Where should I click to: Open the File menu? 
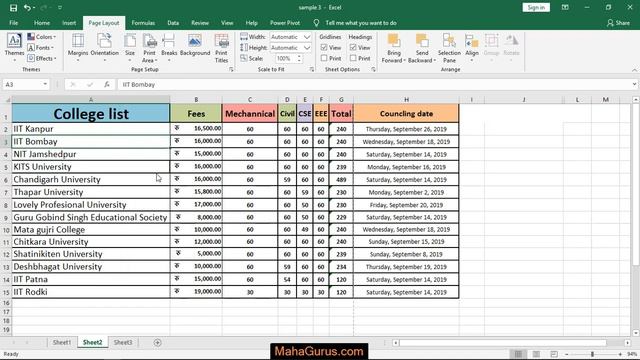(13, 23)
